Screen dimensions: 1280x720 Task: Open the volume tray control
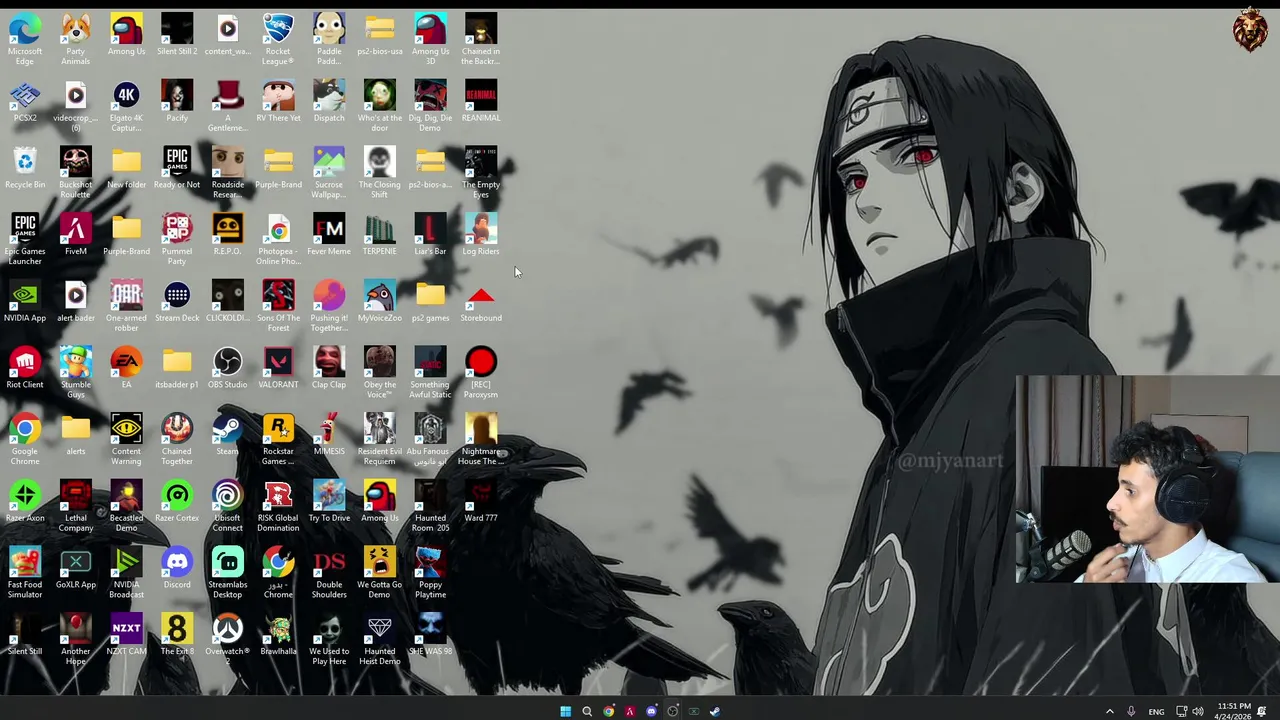click(1198, 711)
